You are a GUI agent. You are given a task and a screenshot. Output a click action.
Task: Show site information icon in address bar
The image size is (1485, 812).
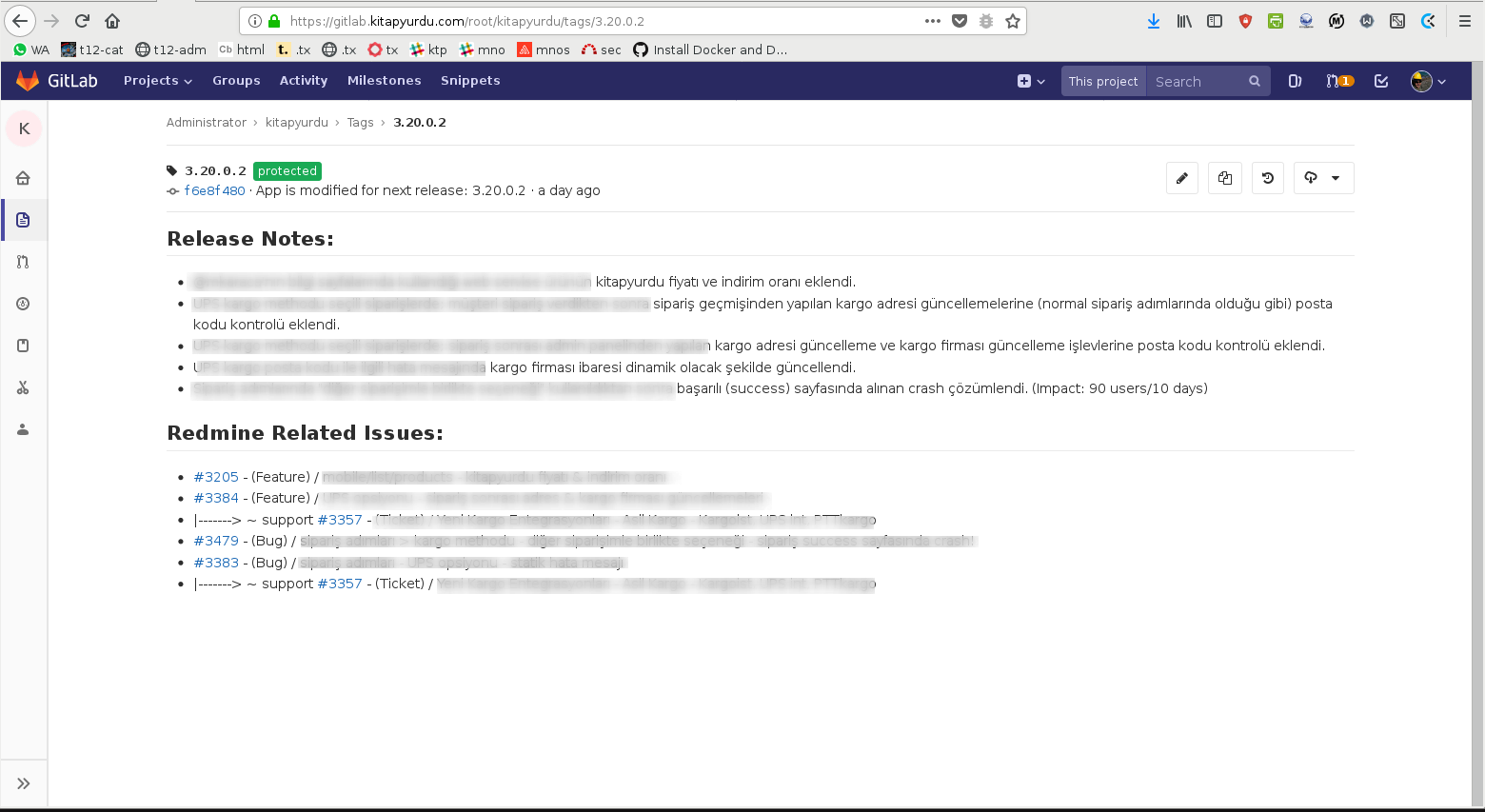255,21
